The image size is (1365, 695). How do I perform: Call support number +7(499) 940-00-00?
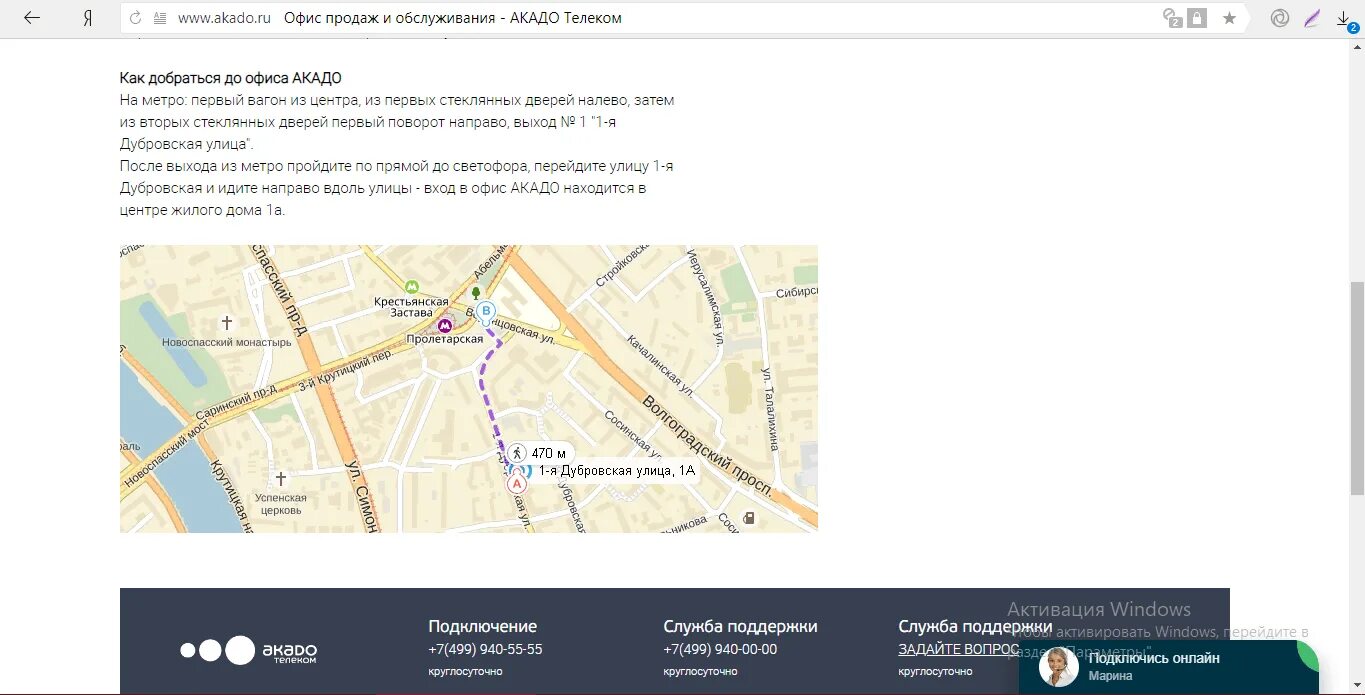[720, 649]
